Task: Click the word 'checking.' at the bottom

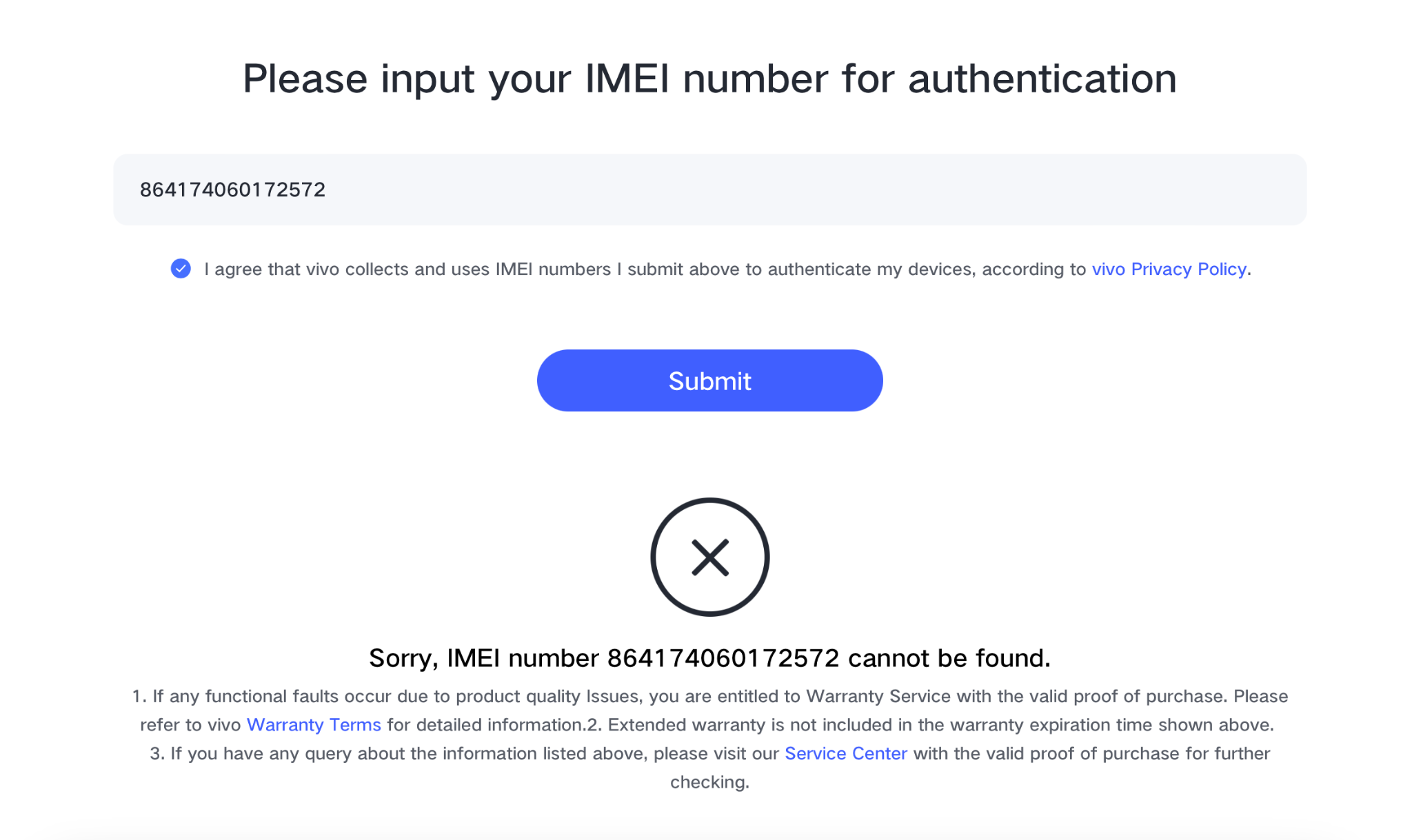Action: pos(709,782)
